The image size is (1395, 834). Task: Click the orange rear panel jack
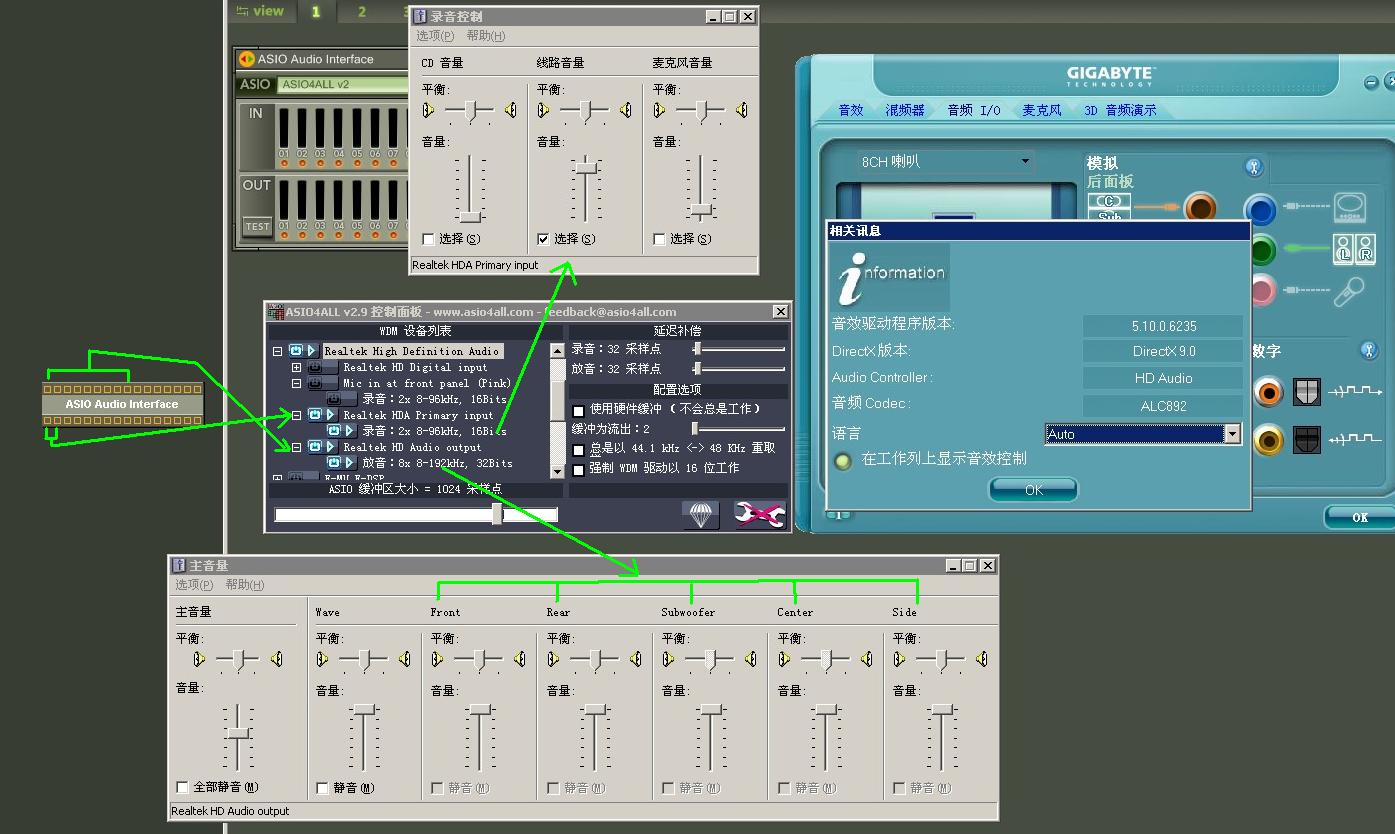(1200, 208)
